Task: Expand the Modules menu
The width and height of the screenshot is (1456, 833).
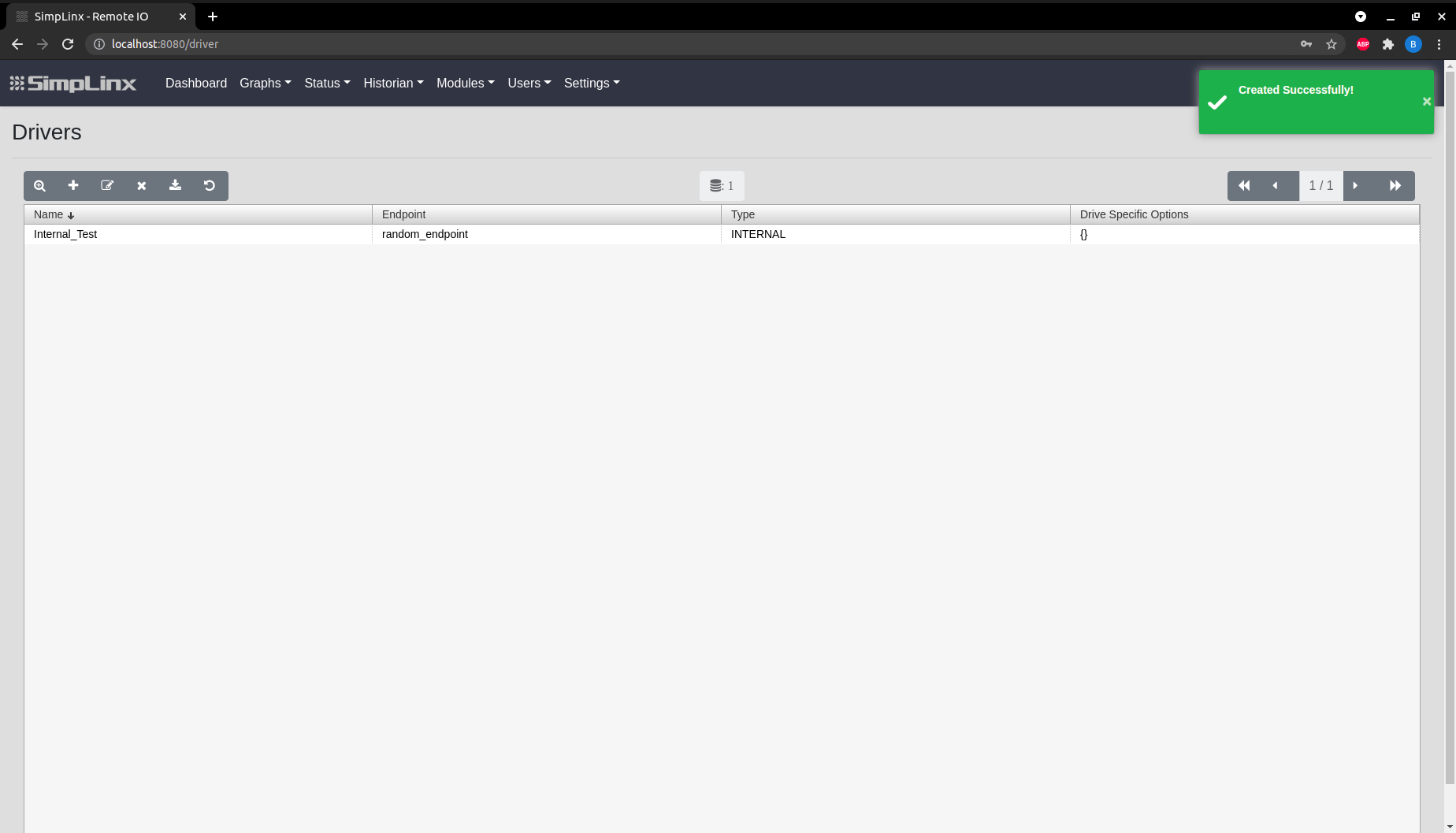Action: coord(466,83)
